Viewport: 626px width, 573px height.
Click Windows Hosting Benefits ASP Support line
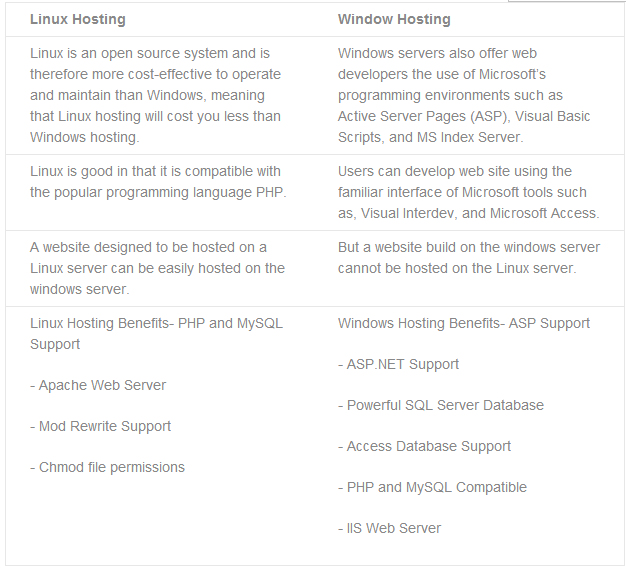[464, 323]
